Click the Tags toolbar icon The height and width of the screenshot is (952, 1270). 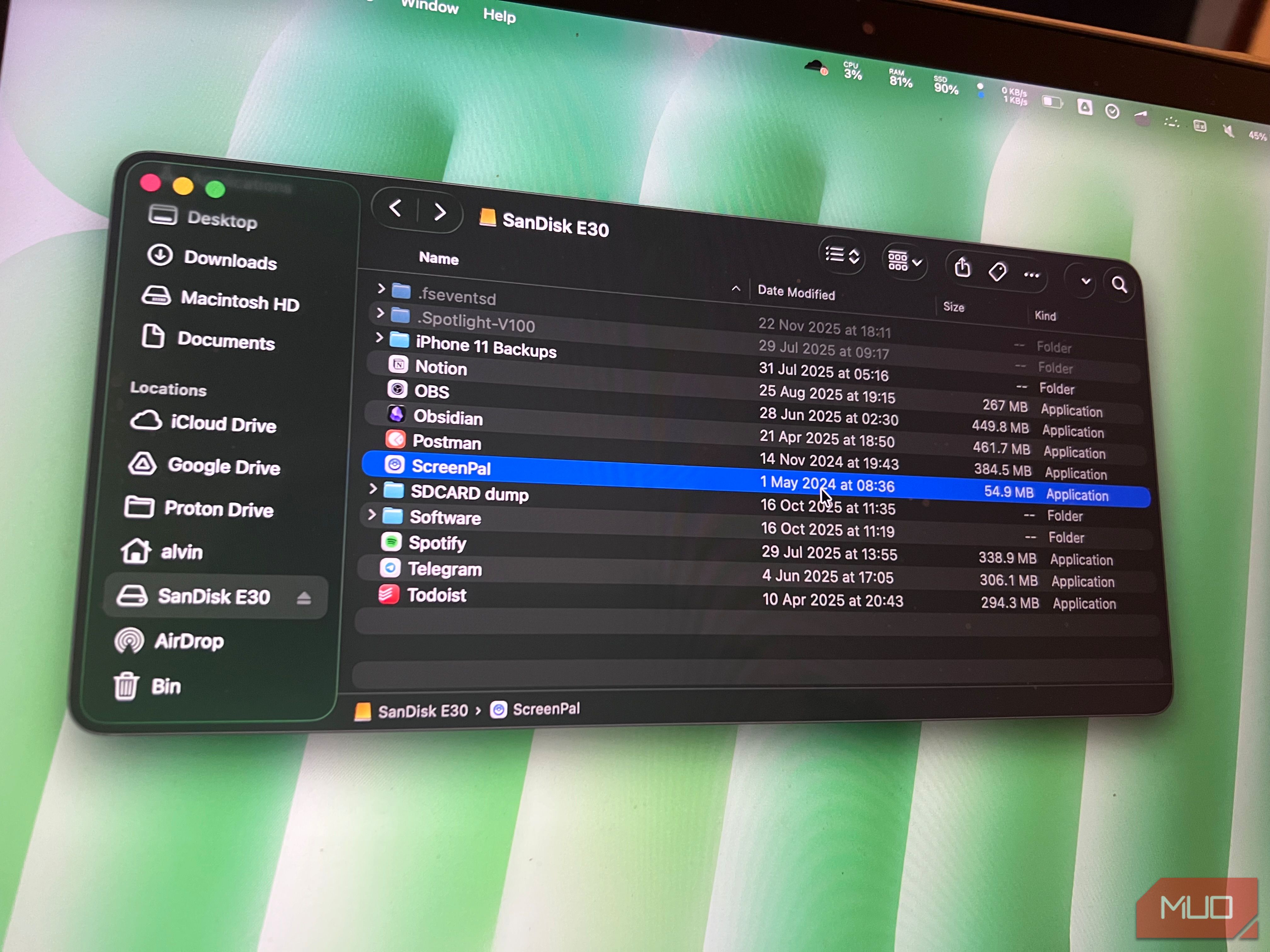click(x=997, y=271)
